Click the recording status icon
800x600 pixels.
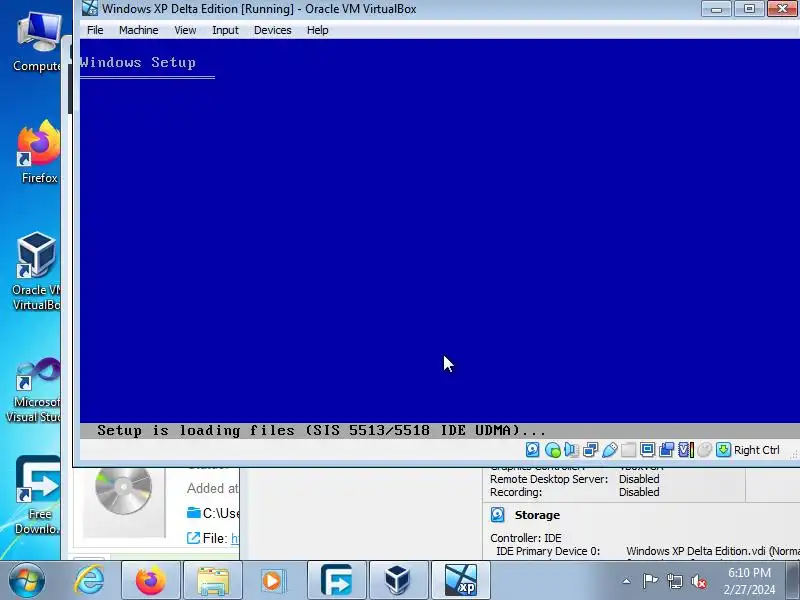click(x=666, y=449)
